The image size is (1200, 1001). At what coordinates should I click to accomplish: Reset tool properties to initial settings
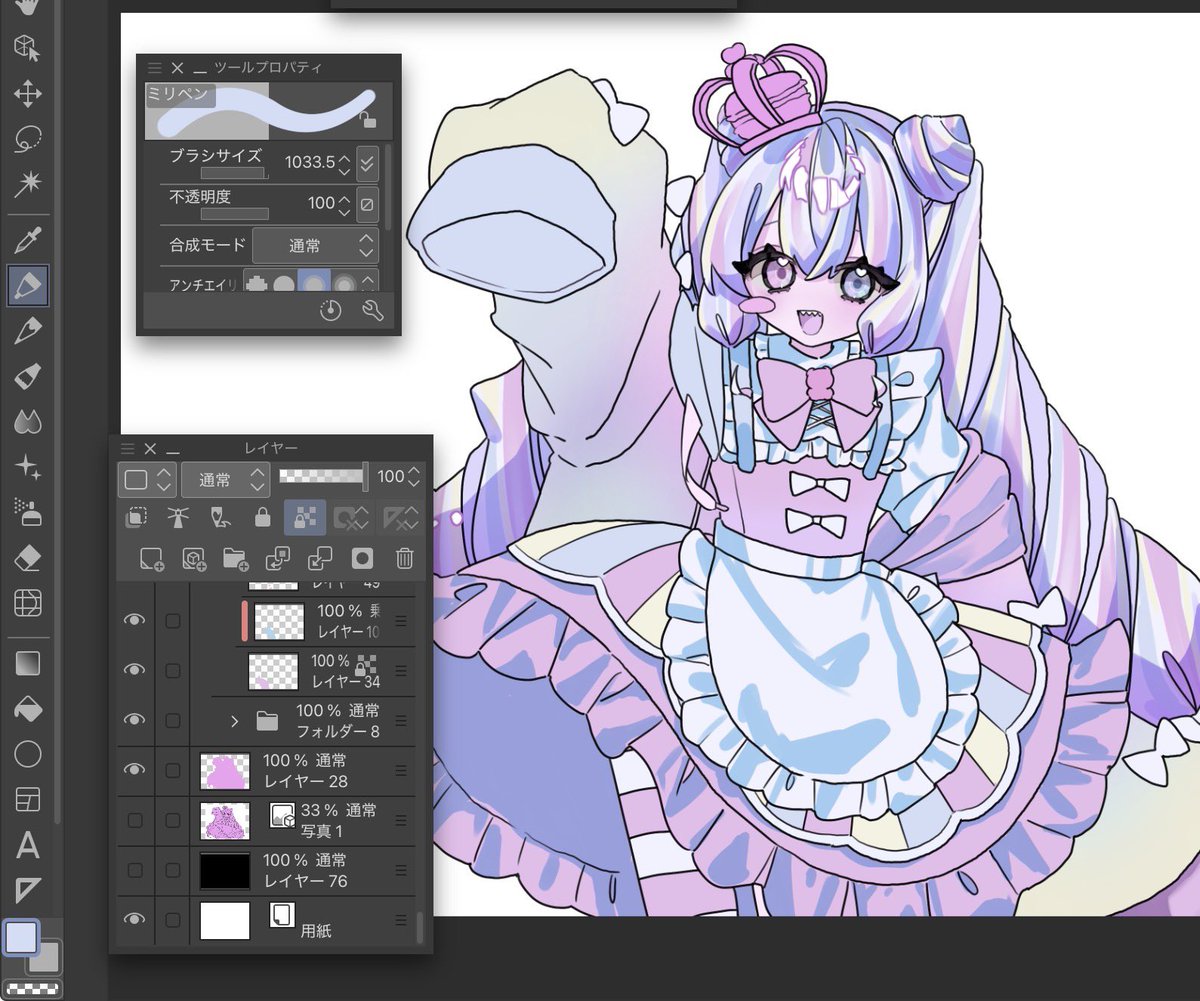pyautogui.click(x=330, y=311)
